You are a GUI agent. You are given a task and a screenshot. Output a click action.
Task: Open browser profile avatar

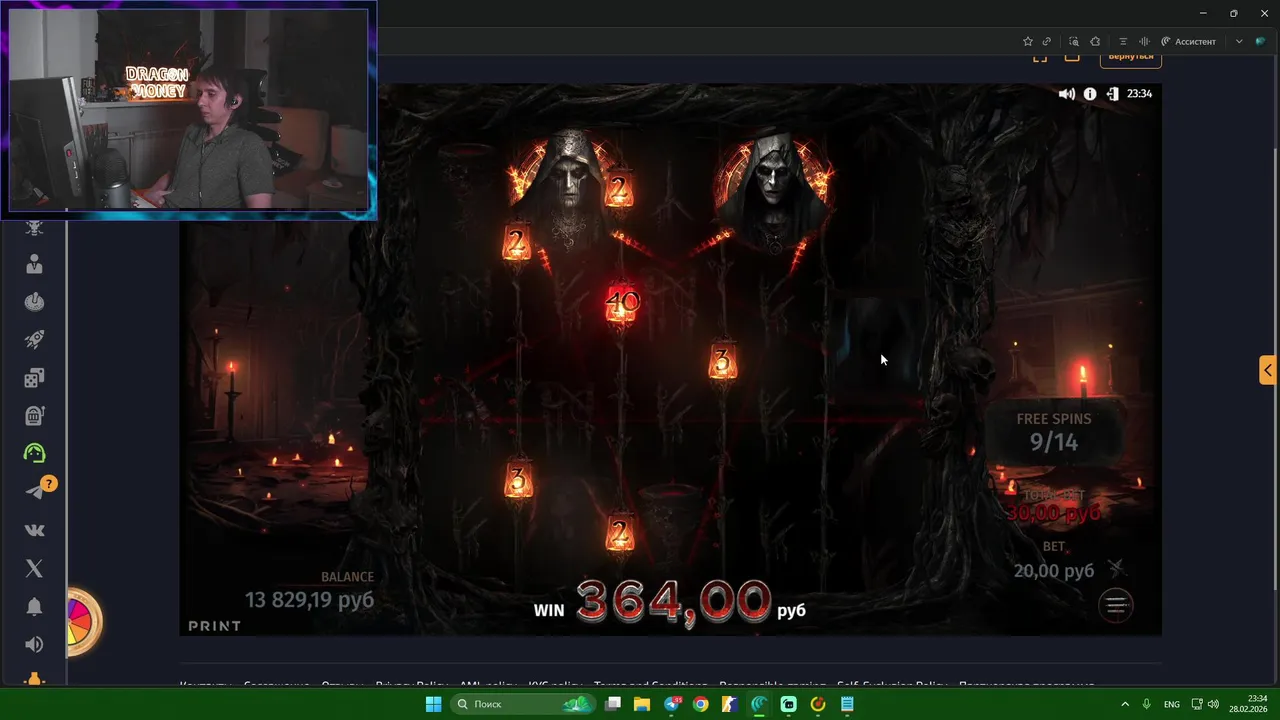[1261, 42]
